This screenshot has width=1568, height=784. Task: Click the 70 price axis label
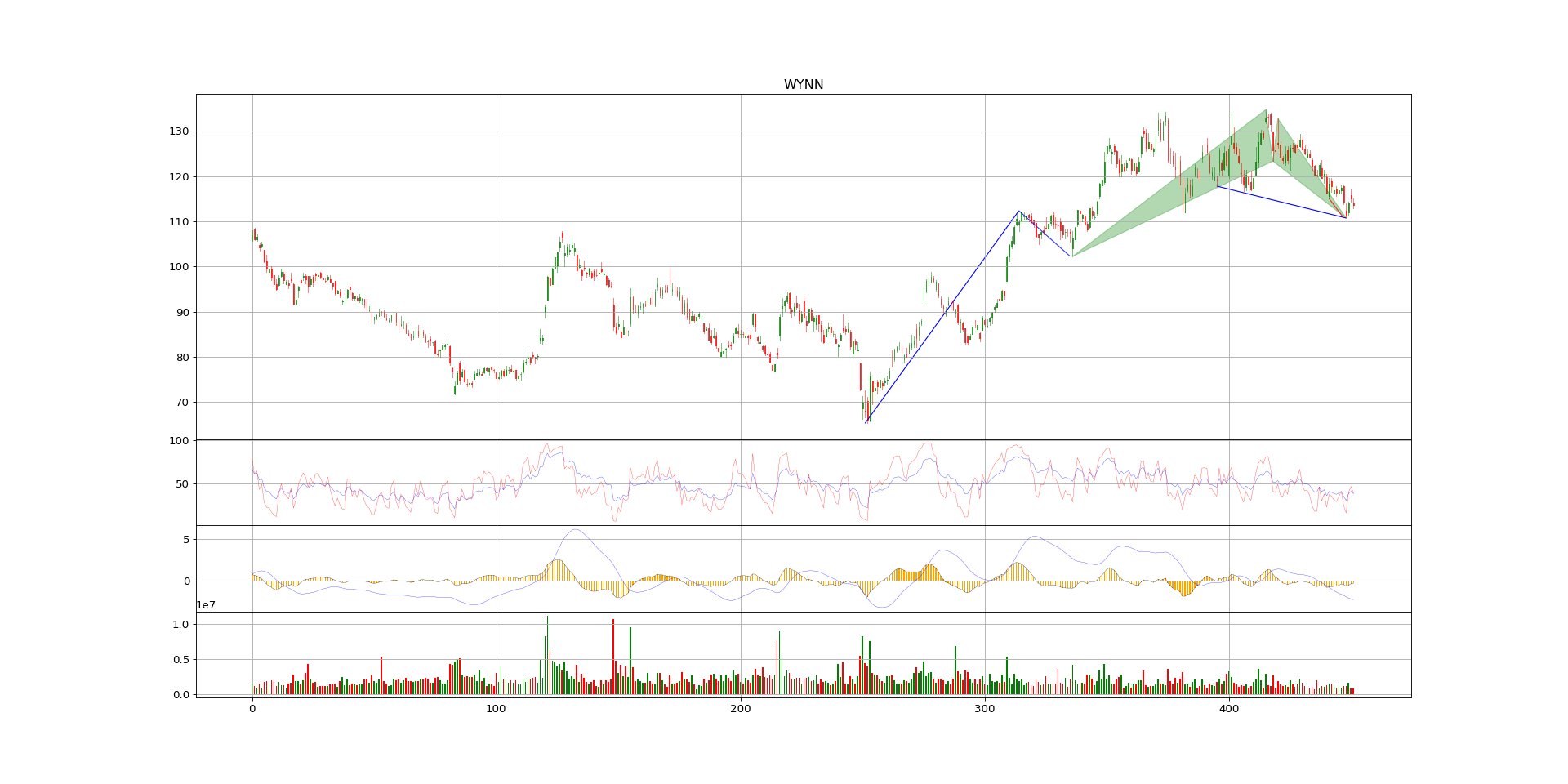click(181, 403)
